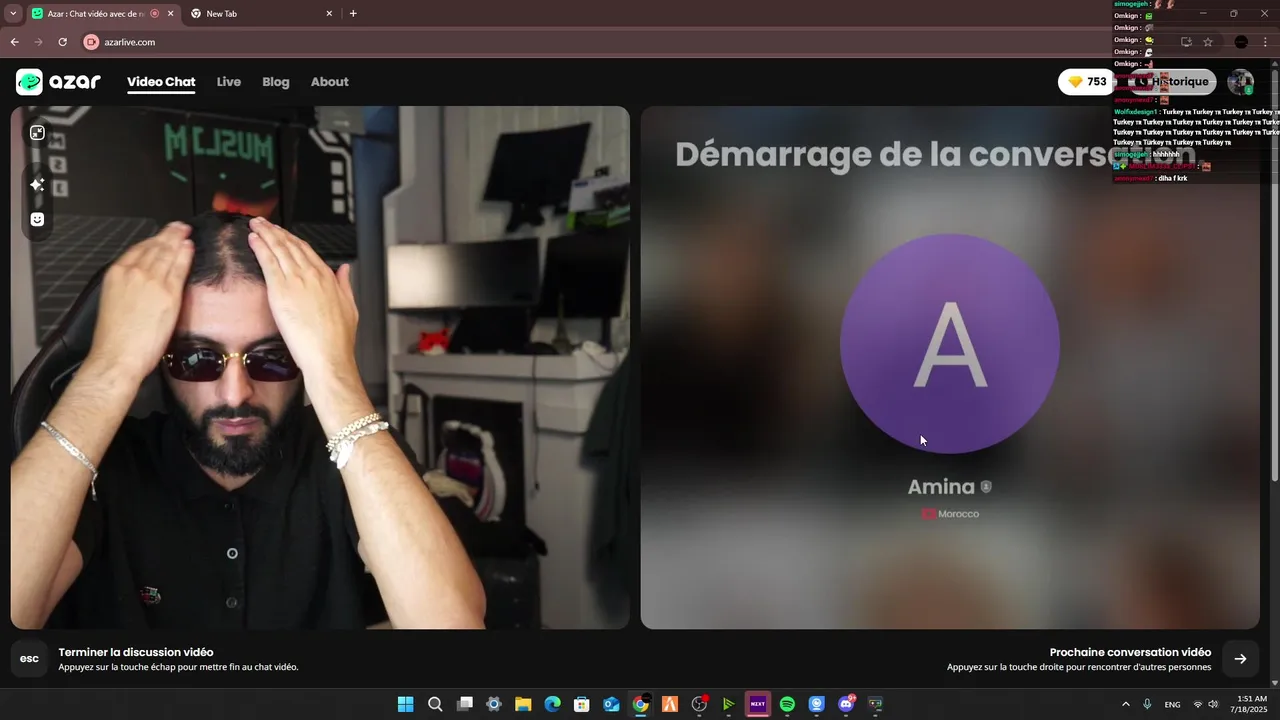Open the Chrome three-dot menu
1280x720 pixels.
[1267, 42]
